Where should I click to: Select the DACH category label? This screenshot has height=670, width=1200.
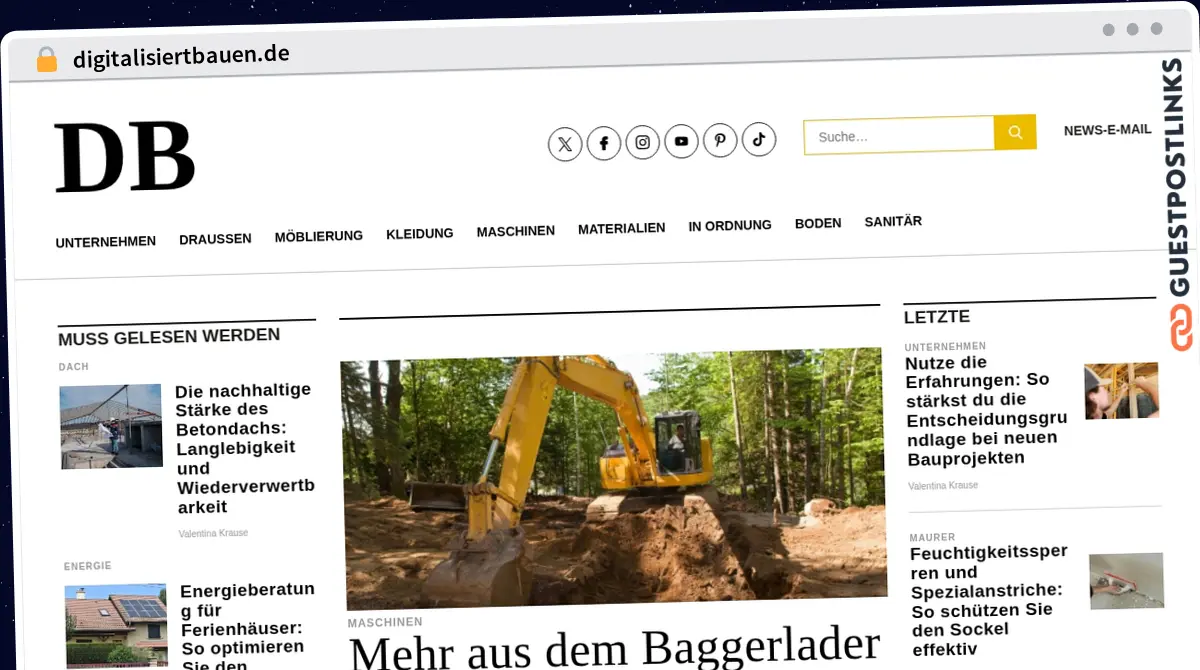74,367
